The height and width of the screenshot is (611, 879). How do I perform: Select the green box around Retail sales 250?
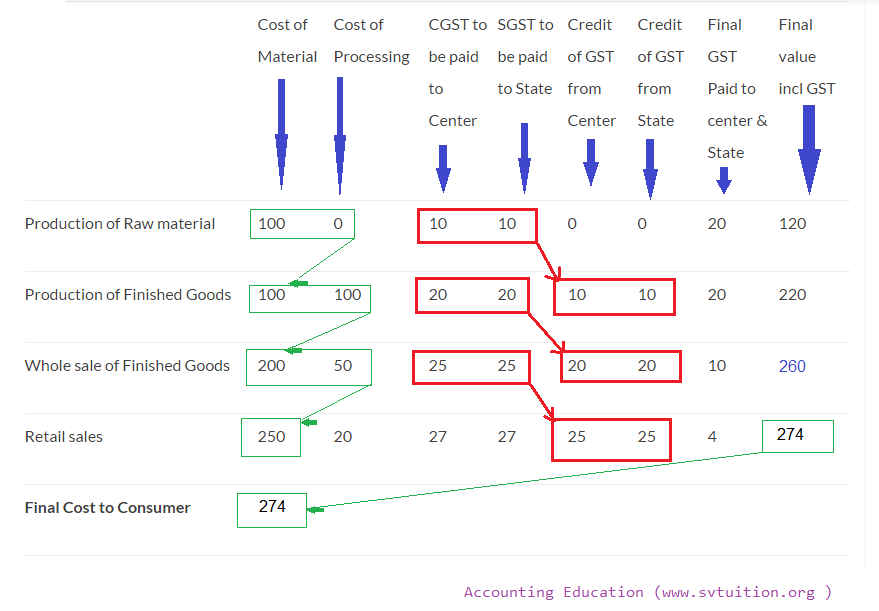coord(270,437)
